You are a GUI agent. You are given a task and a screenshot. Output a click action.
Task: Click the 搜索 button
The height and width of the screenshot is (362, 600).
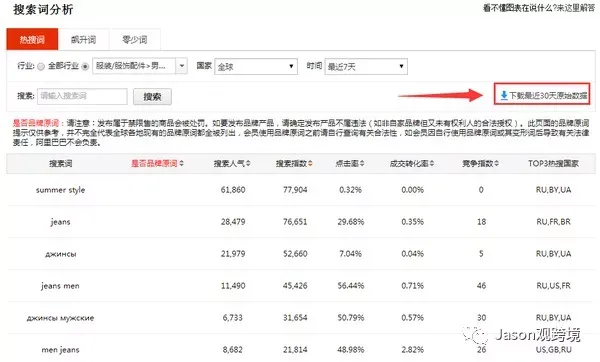point(152,96)
